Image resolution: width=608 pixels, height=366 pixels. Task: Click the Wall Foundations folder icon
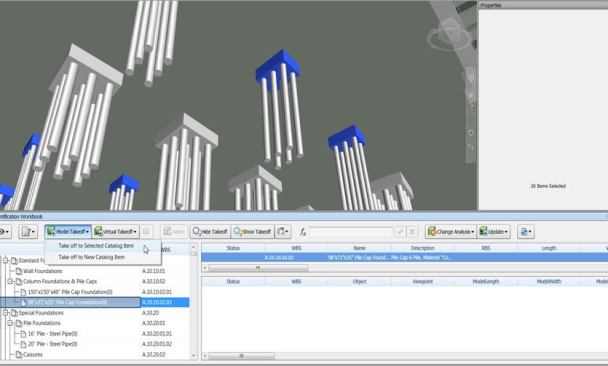tap(19, 271)
